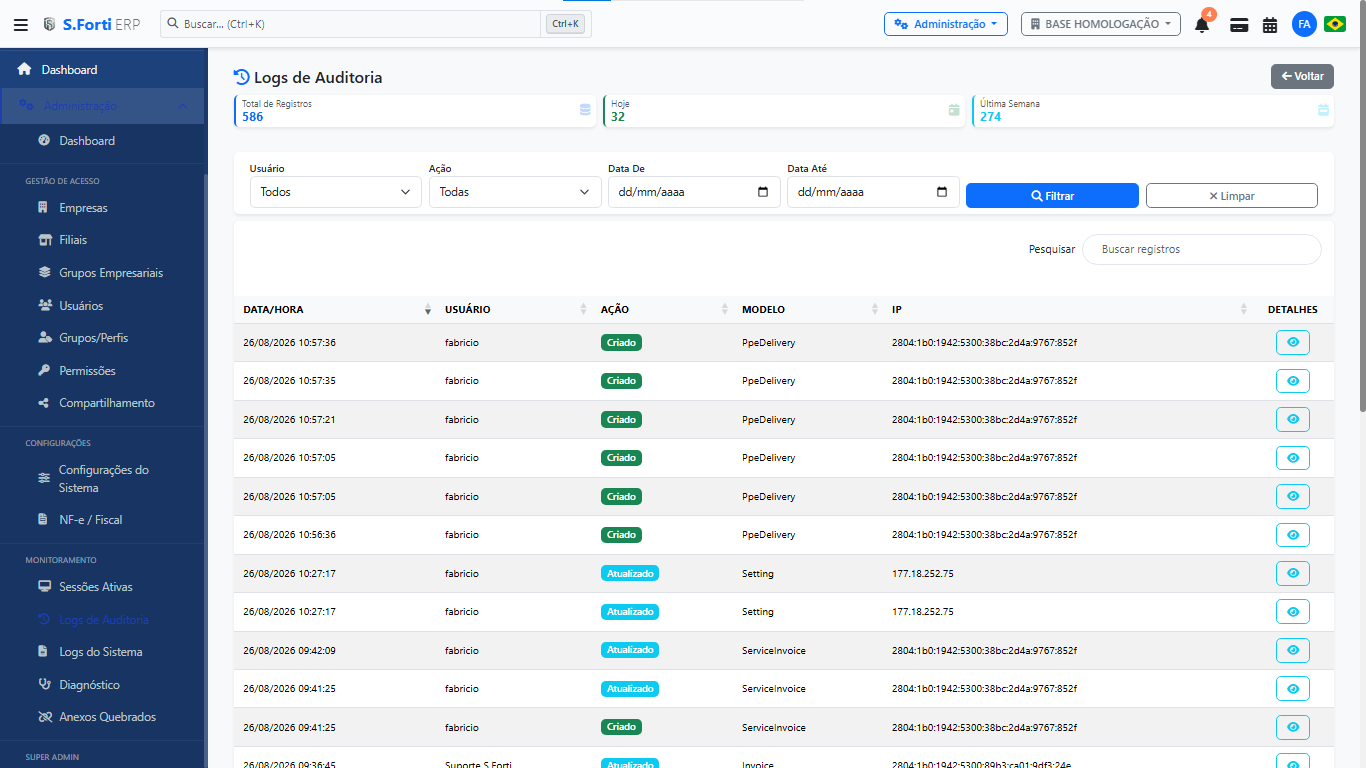View details of the 10:57:36 log entry

(x=1293, y=342)
